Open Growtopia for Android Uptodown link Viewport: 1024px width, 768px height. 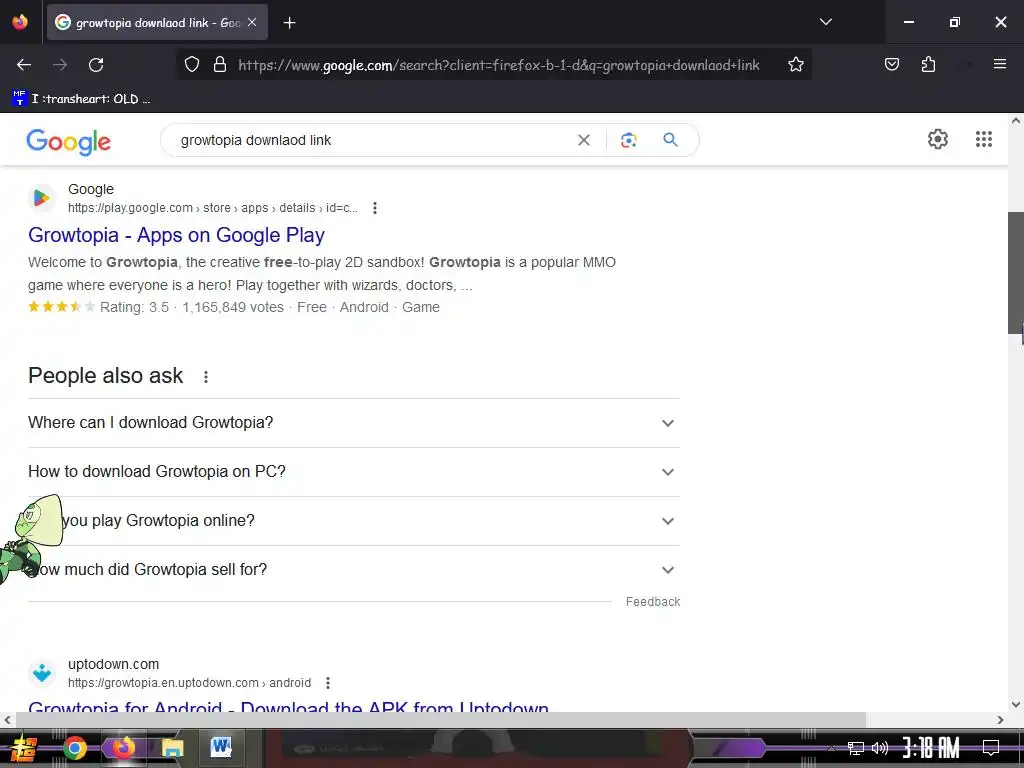289,707
